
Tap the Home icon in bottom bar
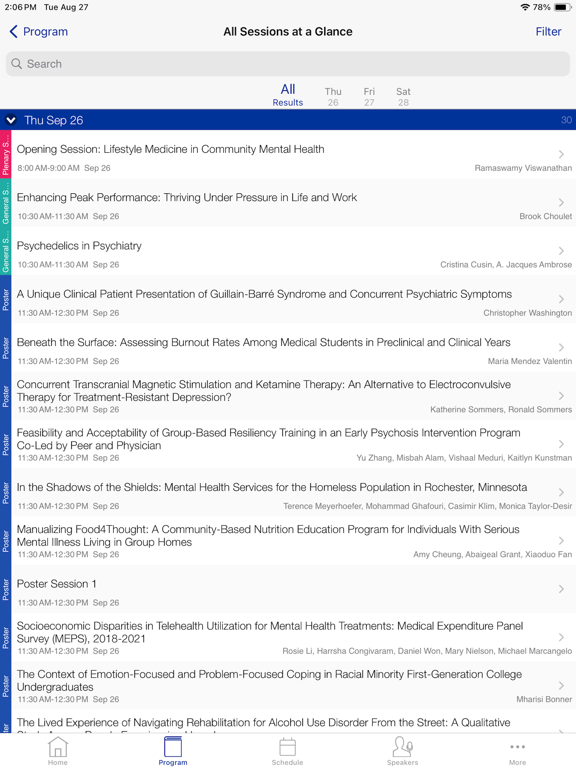click(58, 746)
